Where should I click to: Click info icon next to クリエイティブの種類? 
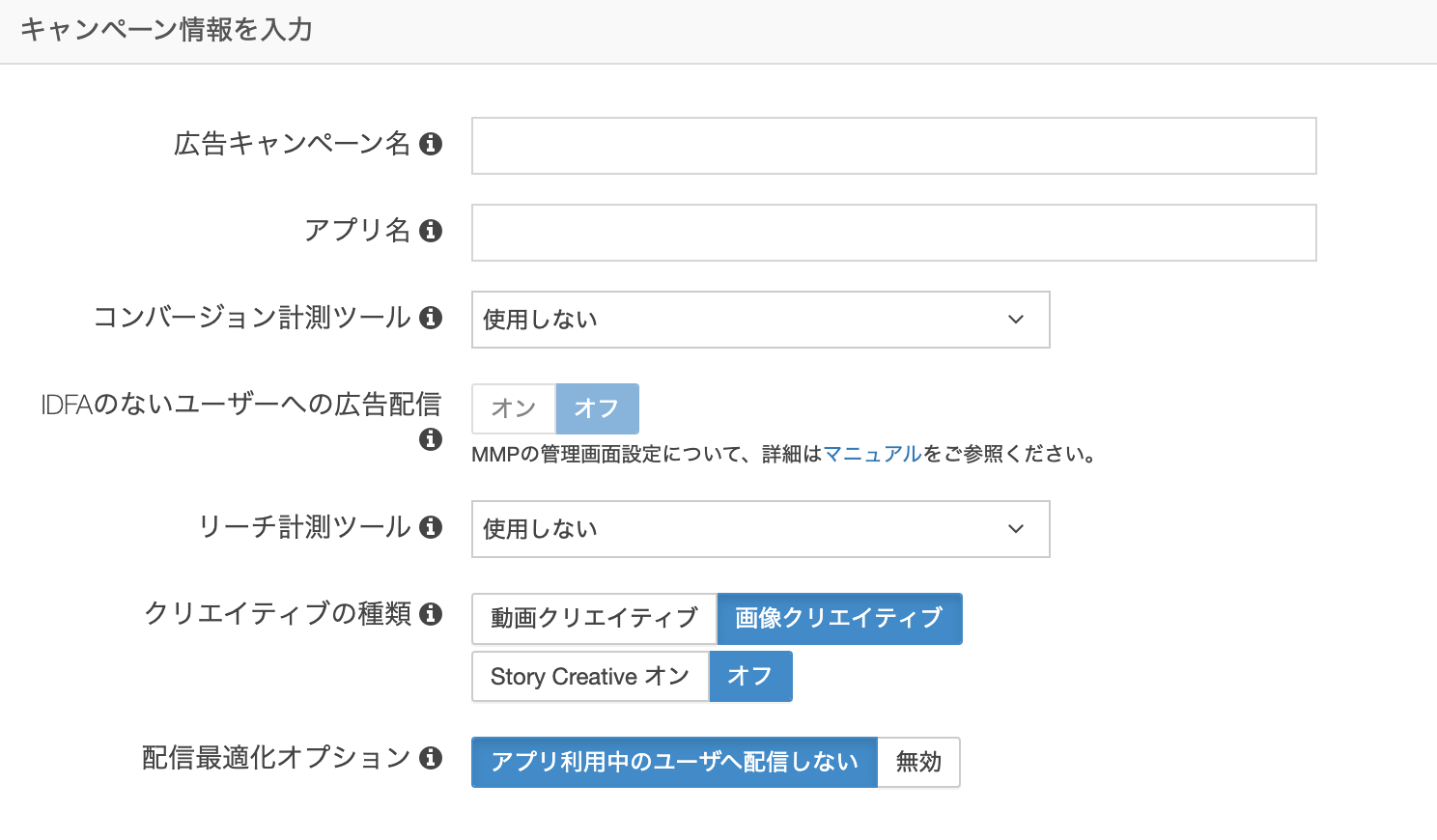coord(431,614)
